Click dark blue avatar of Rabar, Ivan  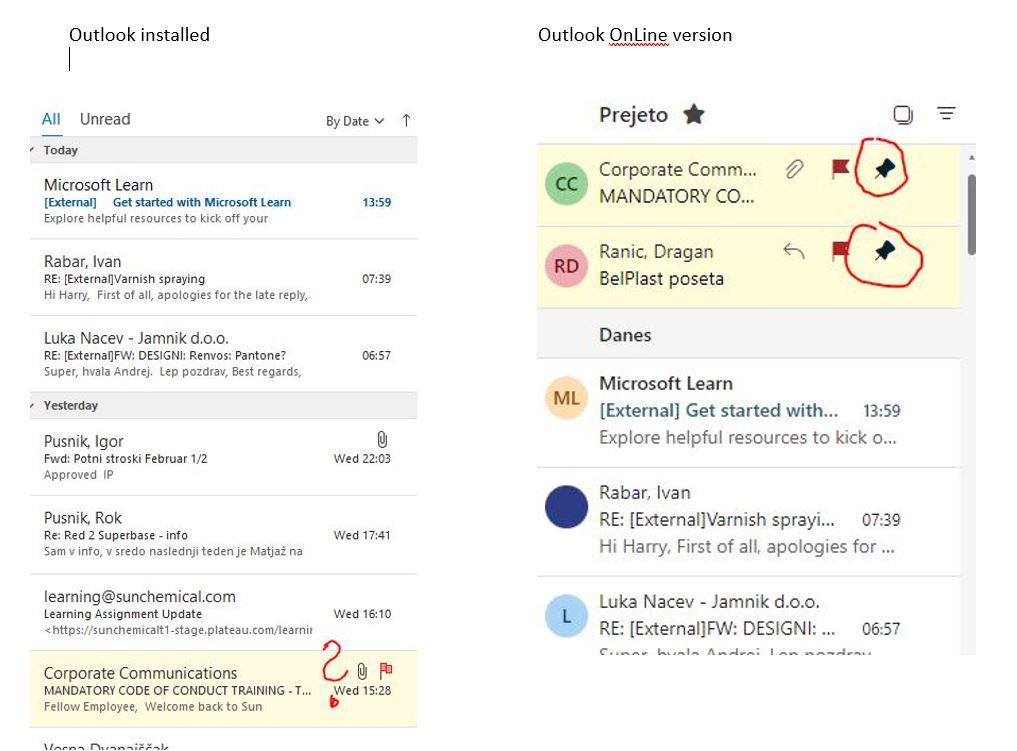566,507
